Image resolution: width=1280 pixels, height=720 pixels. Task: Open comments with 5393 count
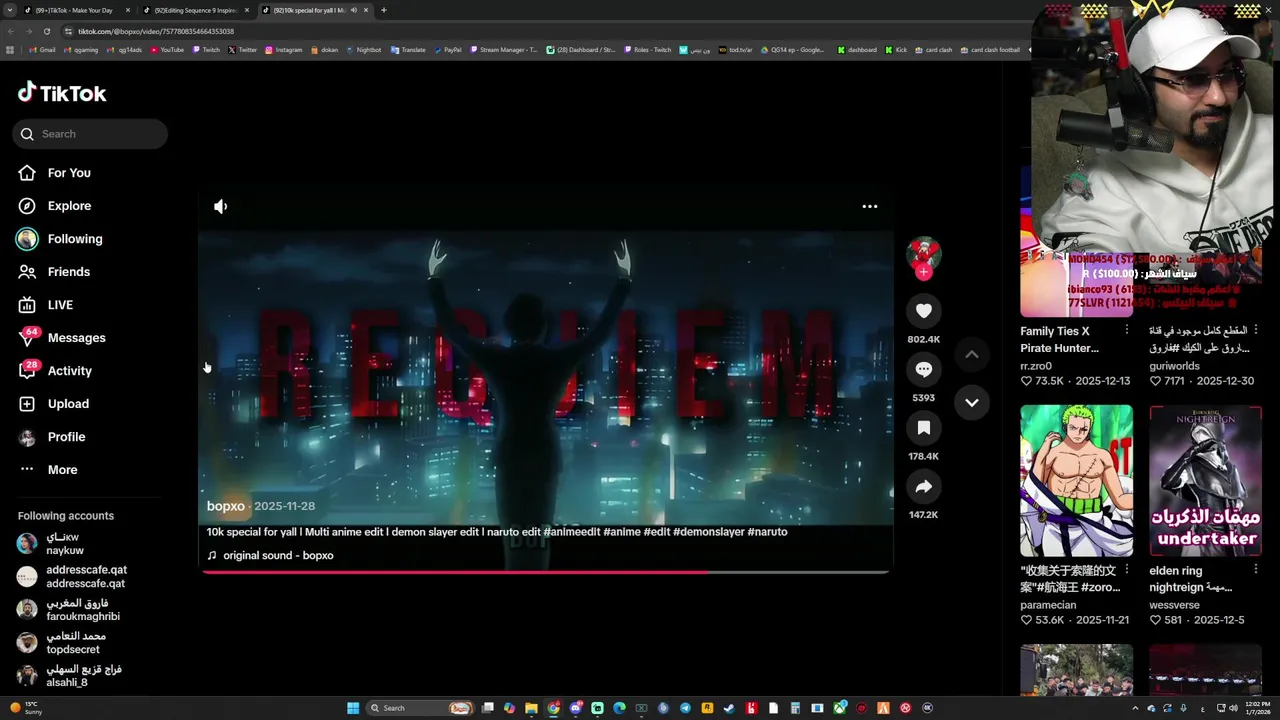(x=924, y=369)
